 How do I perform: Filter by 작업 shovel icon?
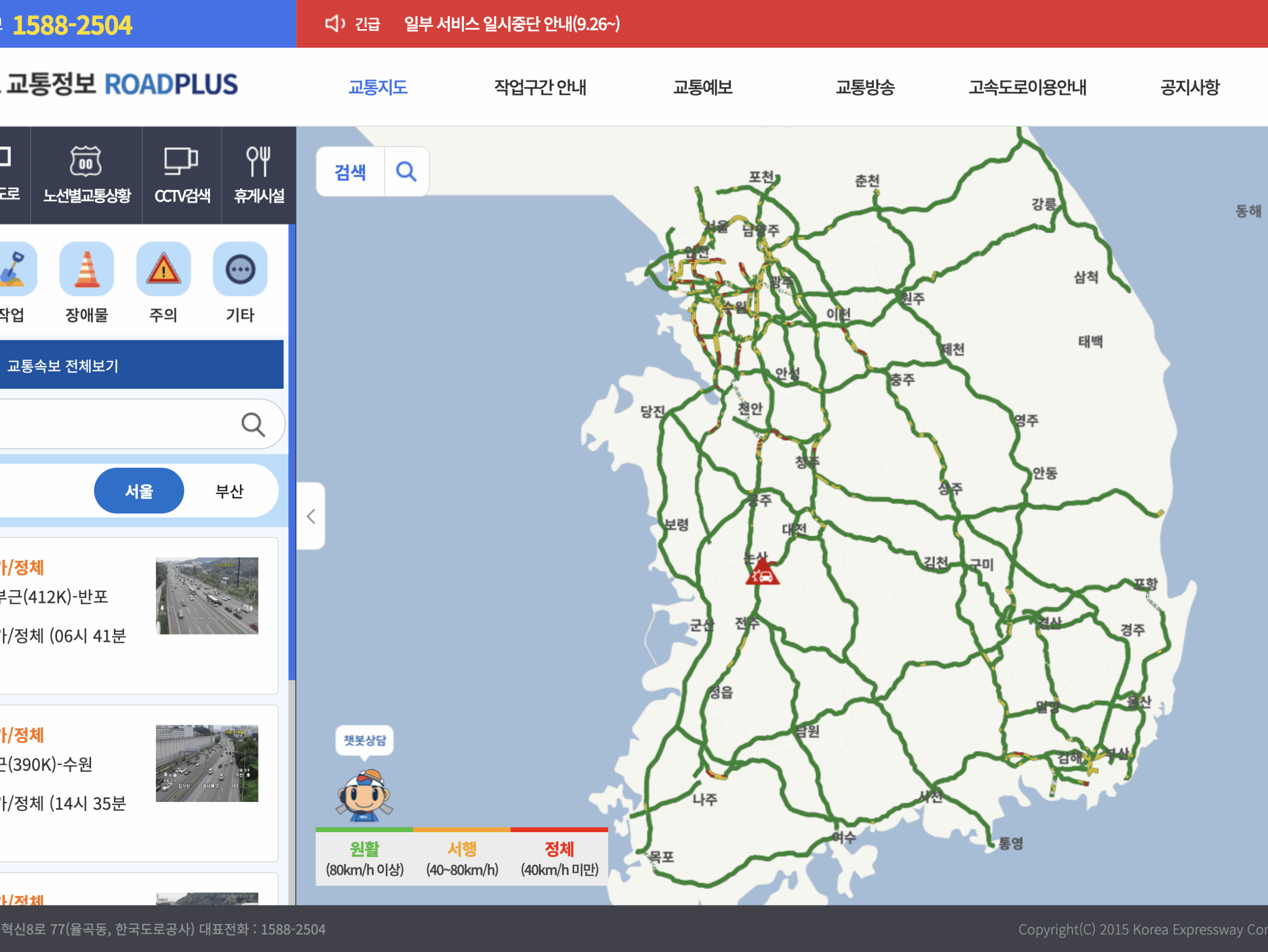click(x=14, y=269)
